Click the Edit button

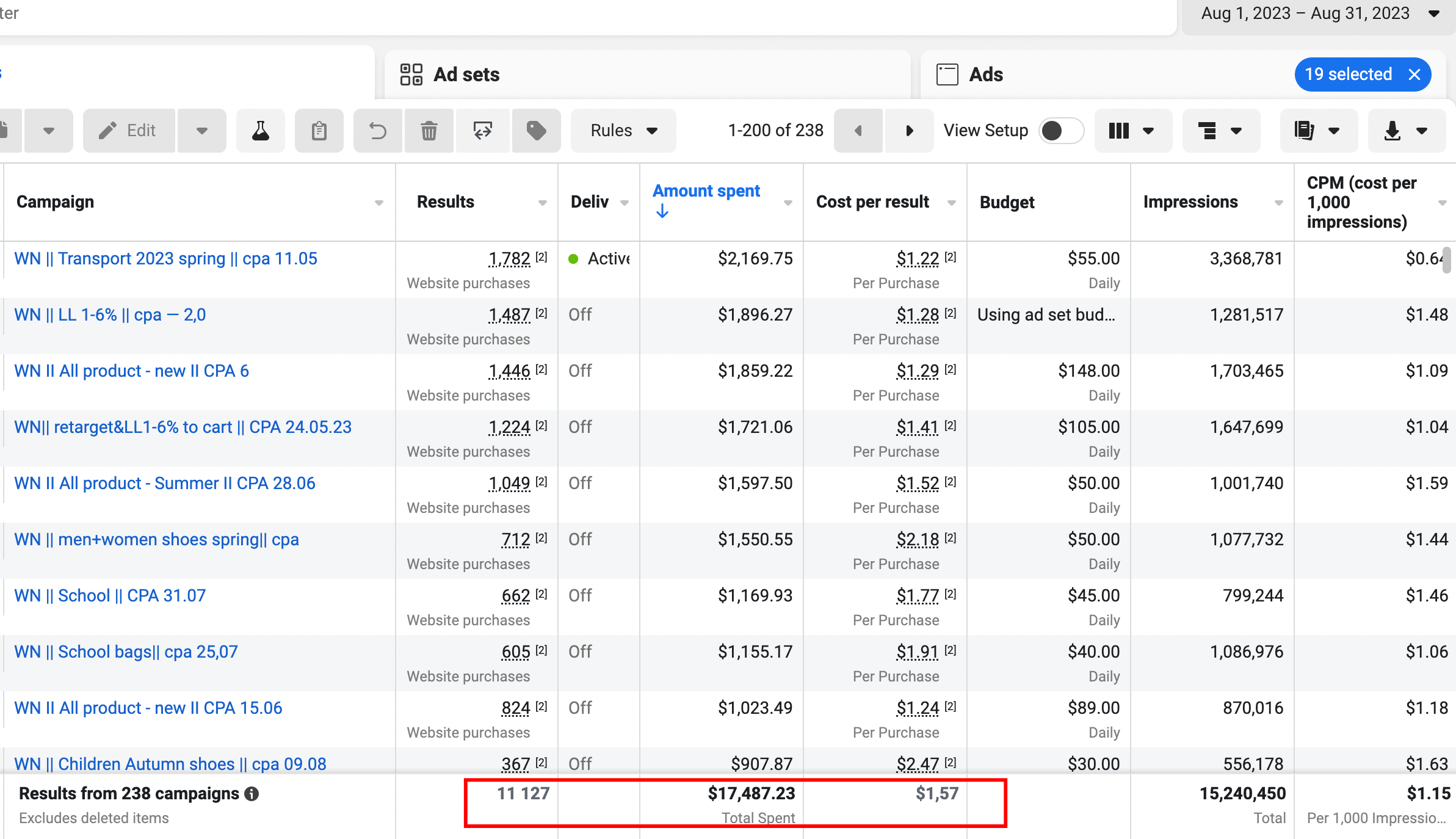(129, 131)
